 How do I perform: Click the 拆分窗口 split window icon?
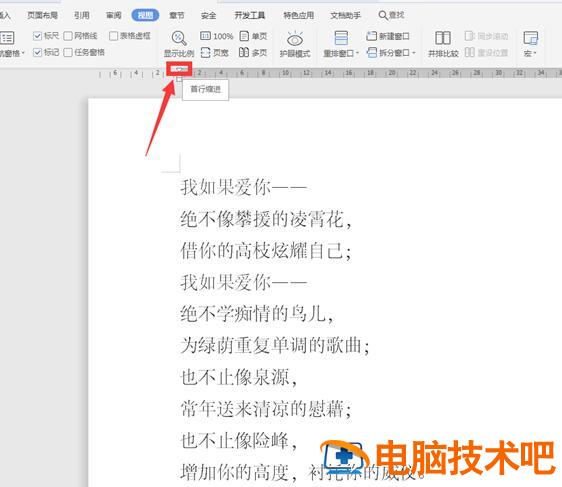point(372,53)
